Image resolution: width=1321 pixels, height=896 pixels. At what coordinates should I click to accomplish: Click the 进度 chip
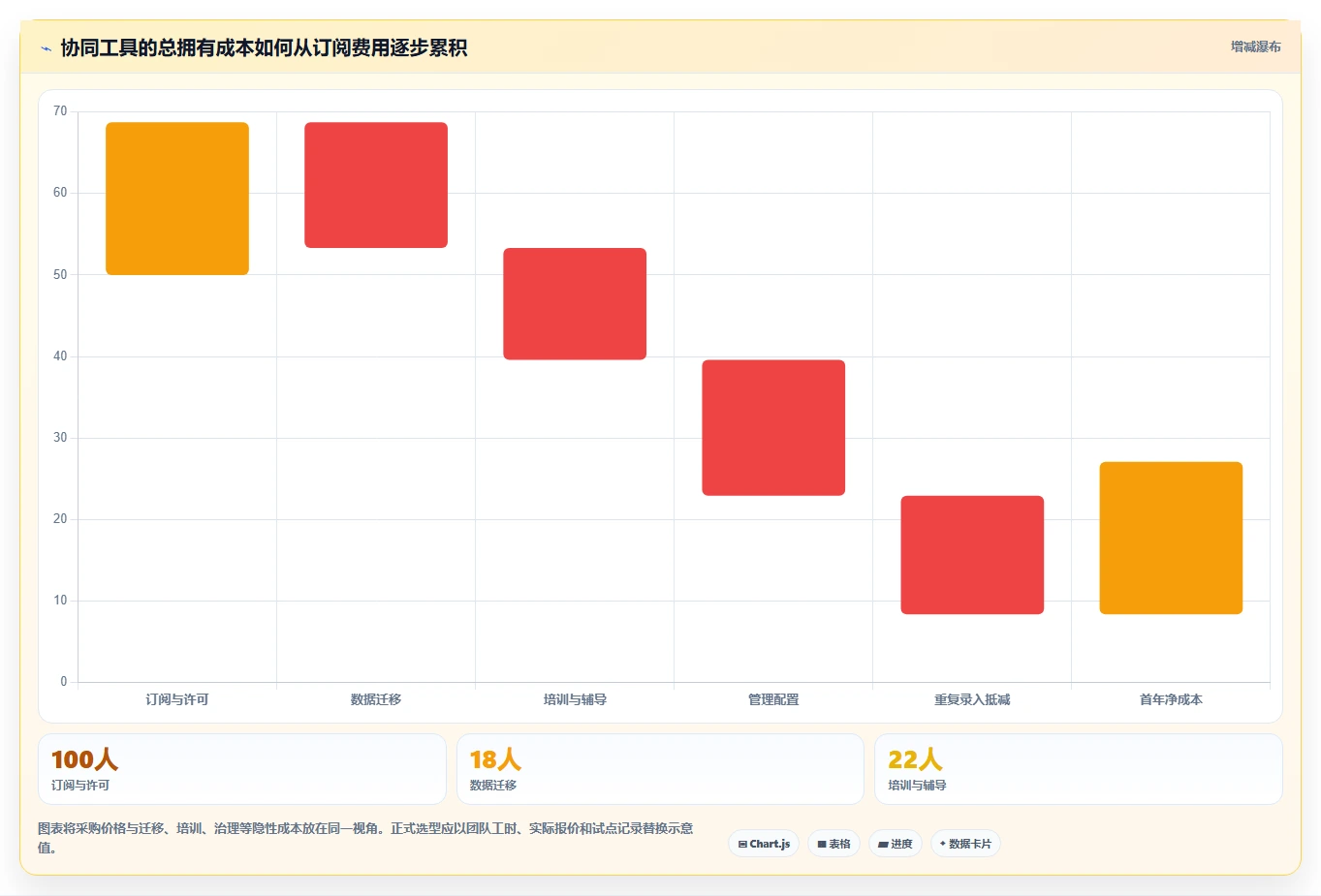(896, 844)
